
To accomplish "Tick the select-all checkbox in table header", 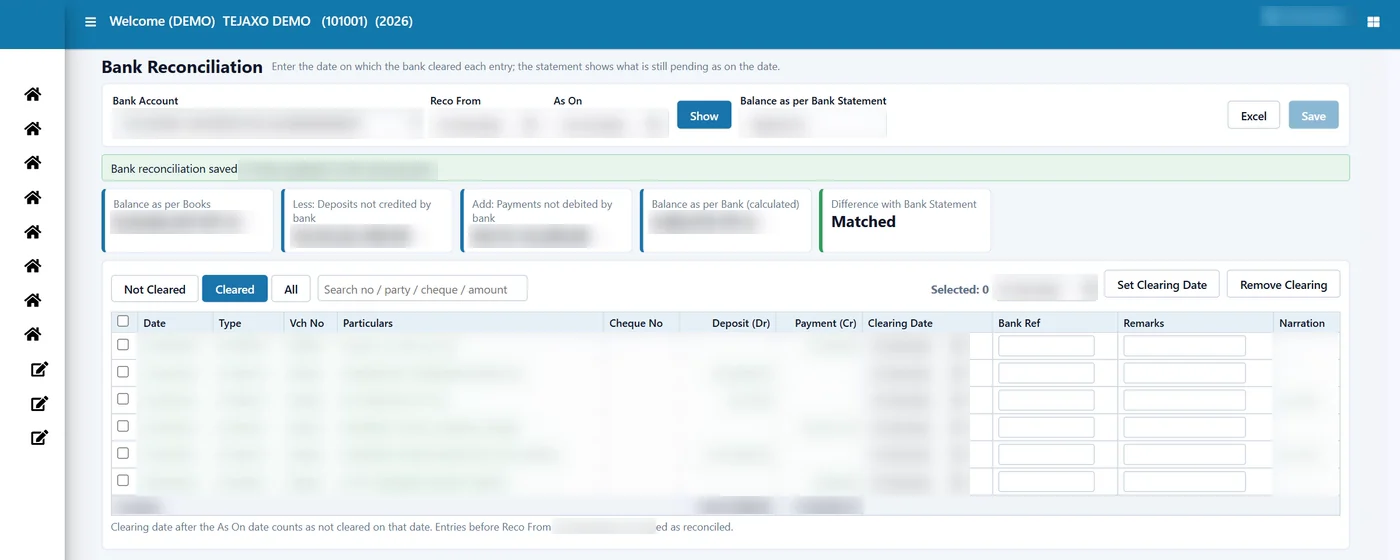I will (x=123, y=321).
